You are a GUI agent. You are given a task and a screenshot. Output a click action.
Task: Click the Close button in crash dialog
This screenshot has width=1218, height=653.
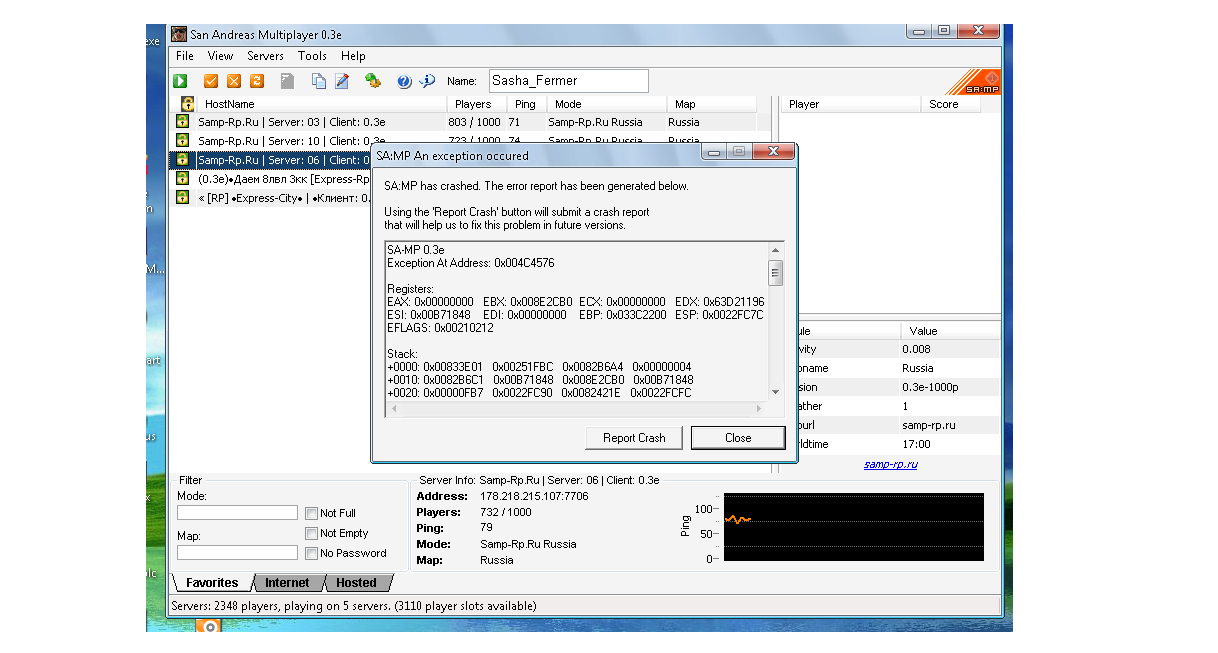[738, 438]
